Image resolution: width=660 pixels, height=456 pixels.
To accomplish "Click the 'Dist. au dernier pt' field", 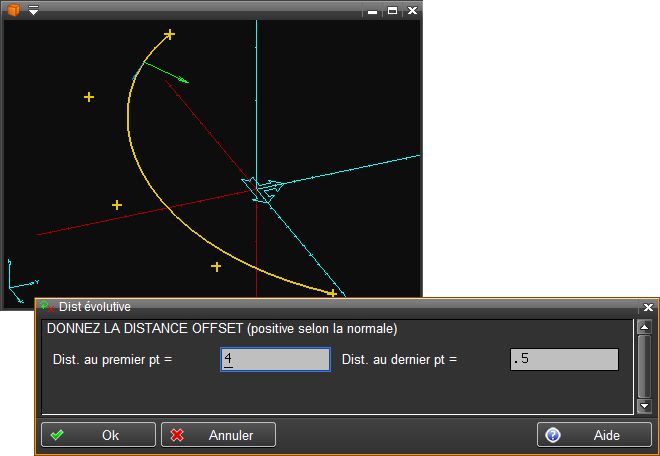I will click(563, 359).
